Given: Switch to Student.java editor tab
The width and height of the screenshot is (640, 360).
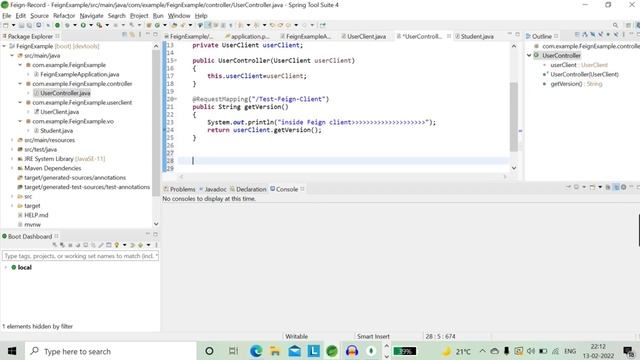Looking at the screenshot, I should click(x=474, y=36).
